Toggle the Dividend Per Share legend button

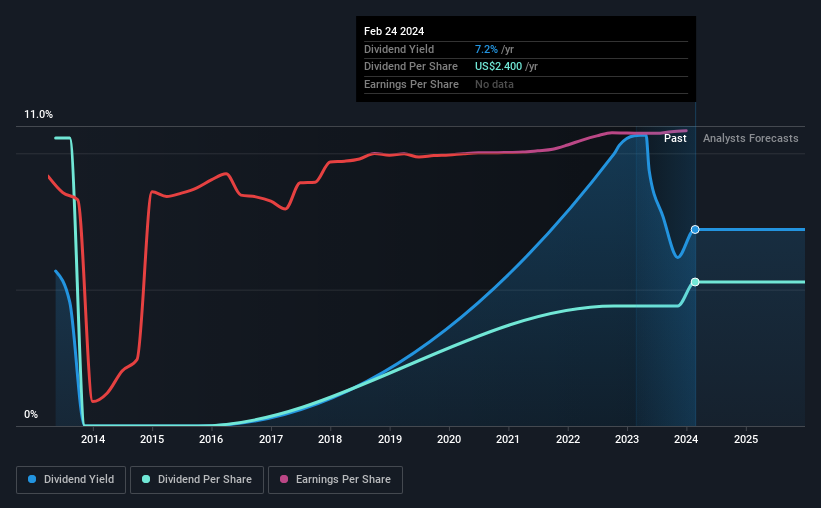point(197,480)
